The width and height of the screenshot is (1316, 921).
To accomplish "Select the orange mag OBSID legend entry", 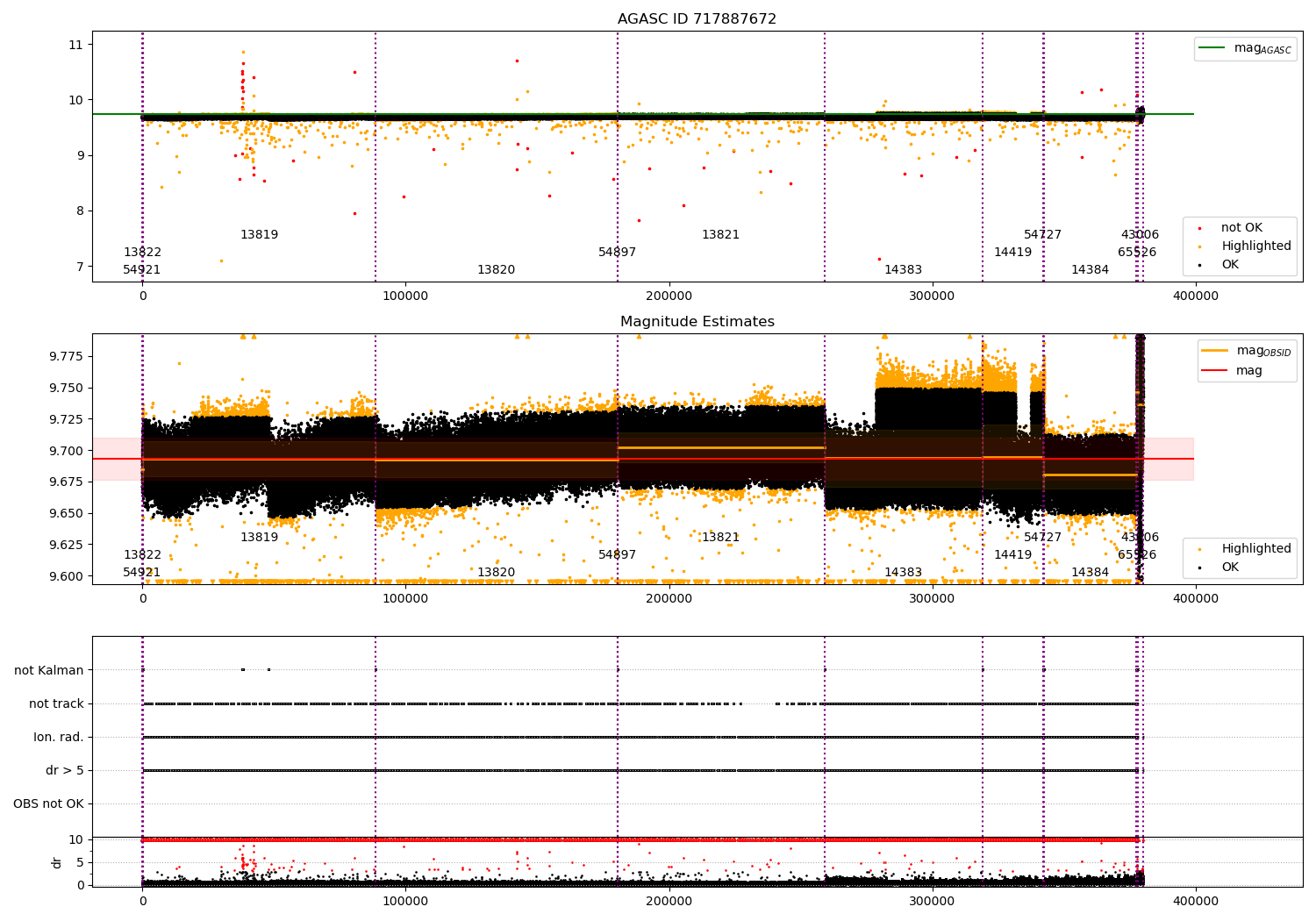I will (x=1247, y=351).
